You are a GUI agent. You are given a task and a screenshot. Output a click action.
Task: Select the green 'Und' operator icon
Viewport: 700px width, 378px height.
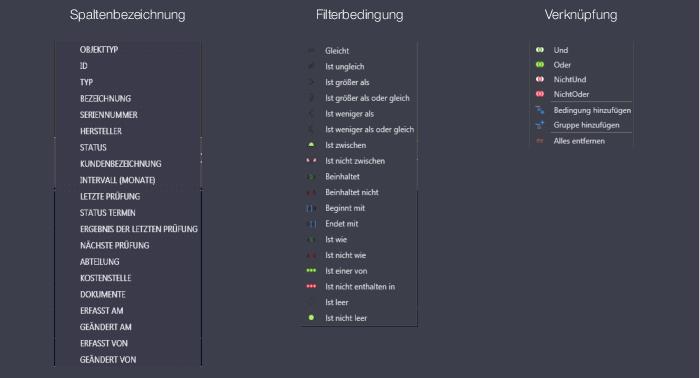point(540,50)
